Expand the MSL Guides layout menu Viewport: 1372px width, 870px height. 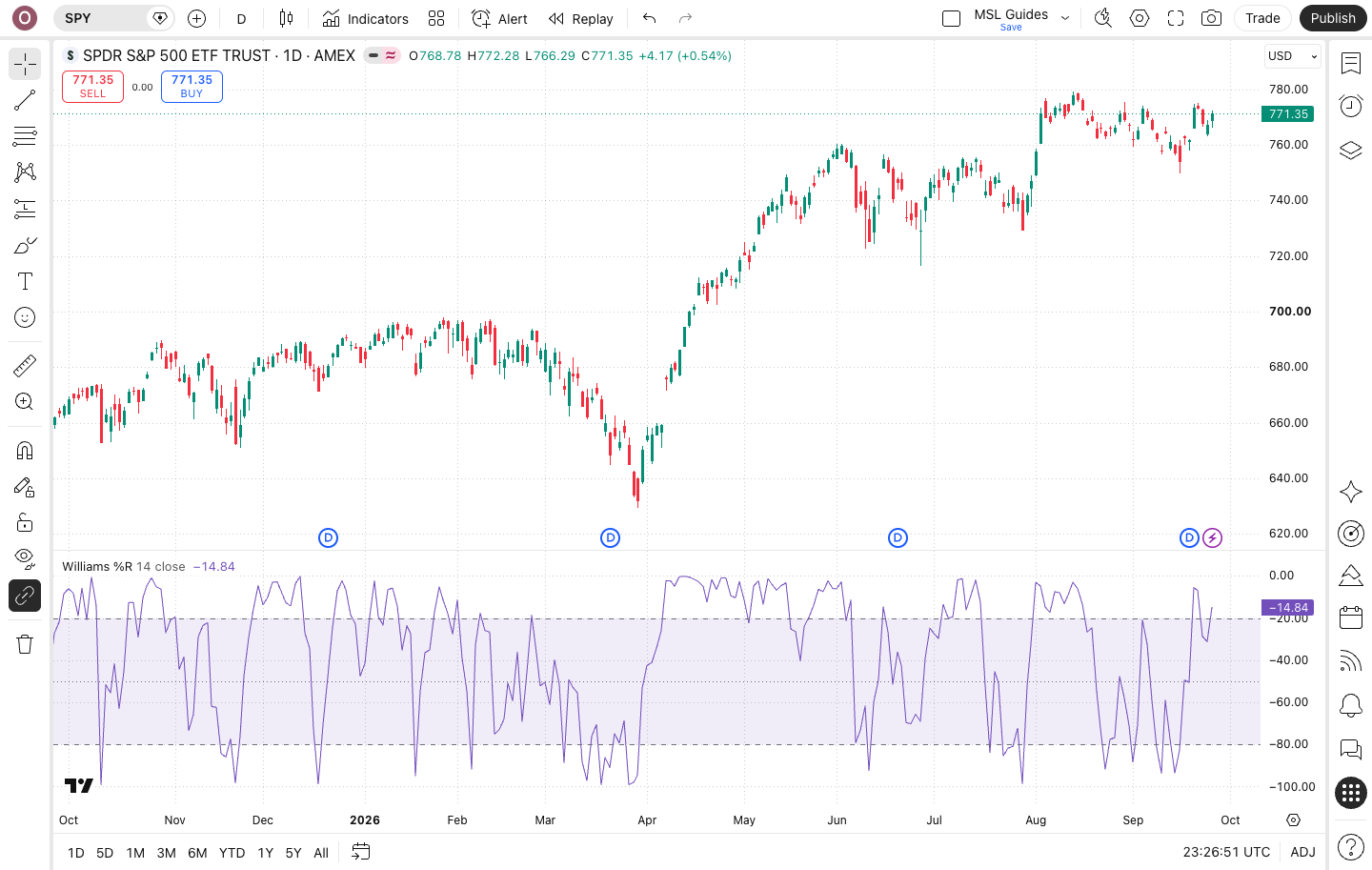point(1065,18)
